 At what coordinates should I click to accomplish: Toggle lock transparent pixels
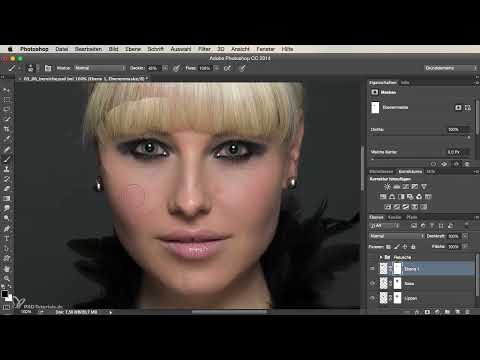click(388, 247)
